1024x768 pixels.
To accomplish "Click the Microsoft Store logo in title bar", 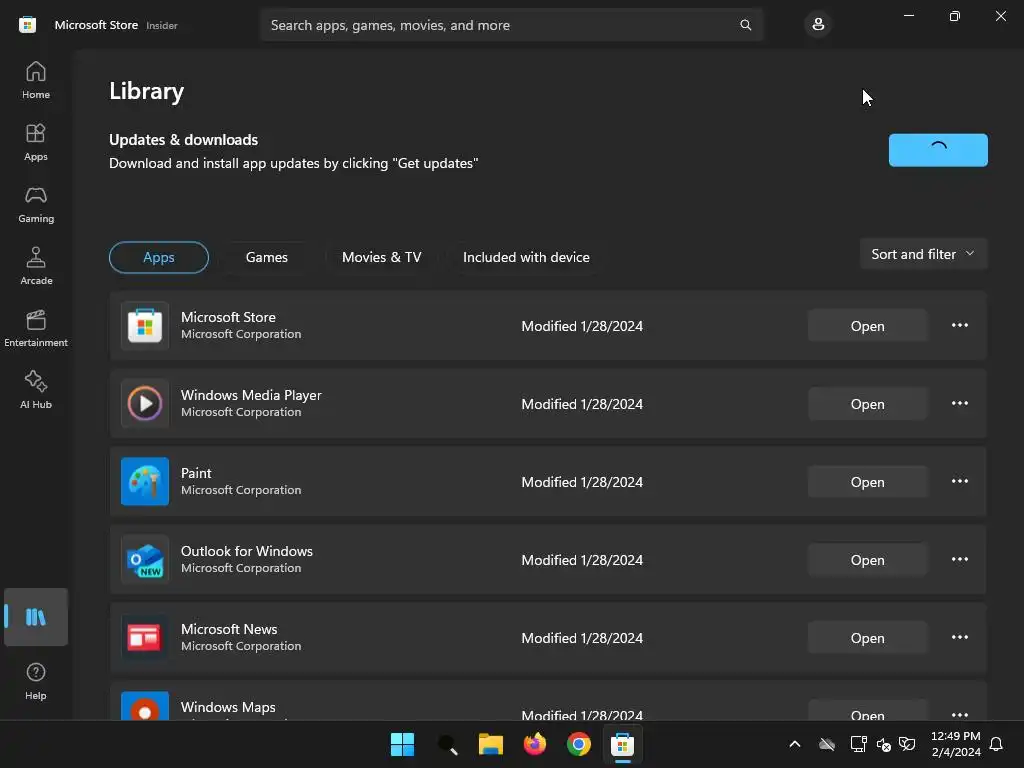I will (x=27, y=25).
